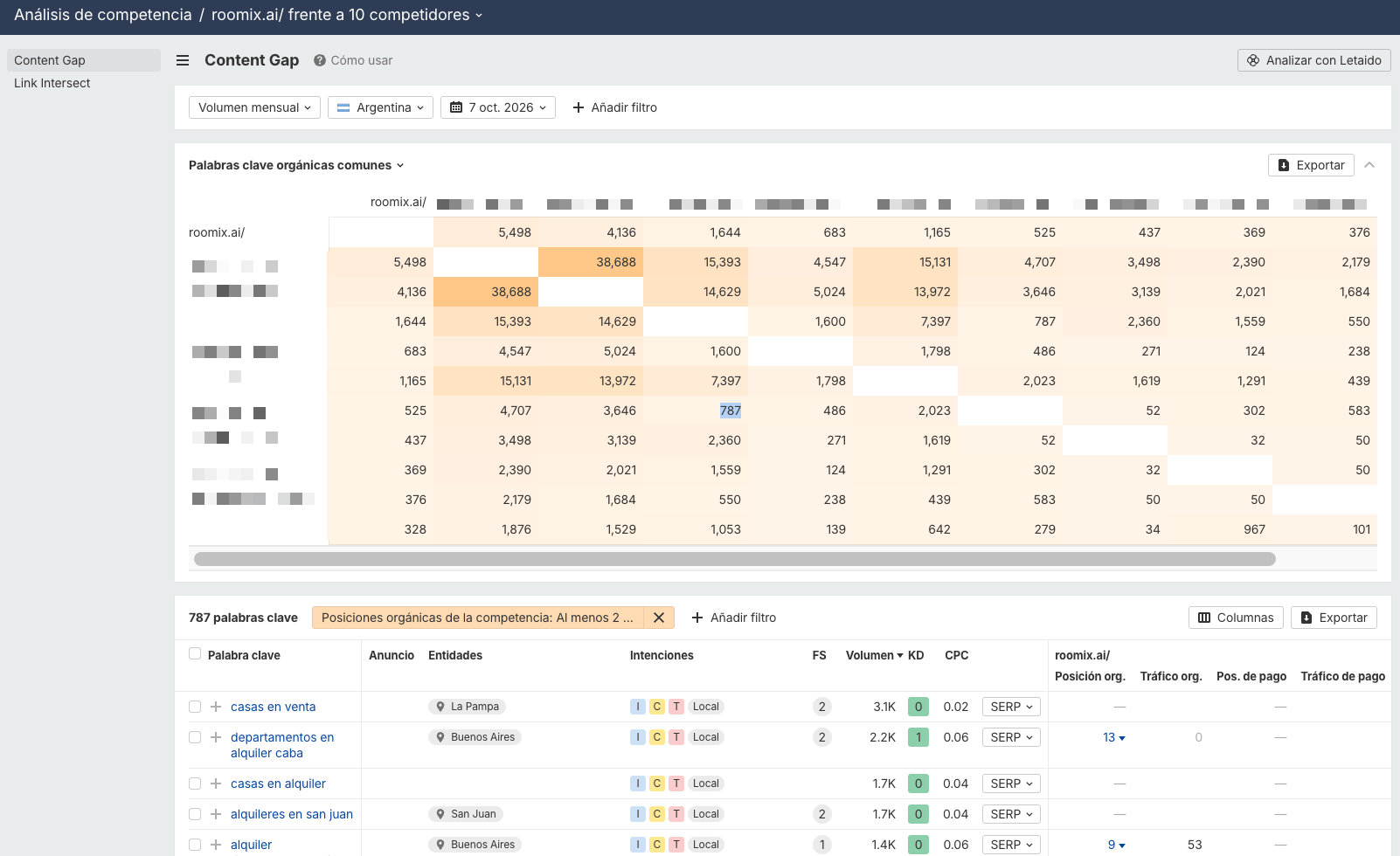Screen dimensions: 1400x856
Task: Check 'departamentos en alquiler caba' row checkbox
Action: click(195, 737)
